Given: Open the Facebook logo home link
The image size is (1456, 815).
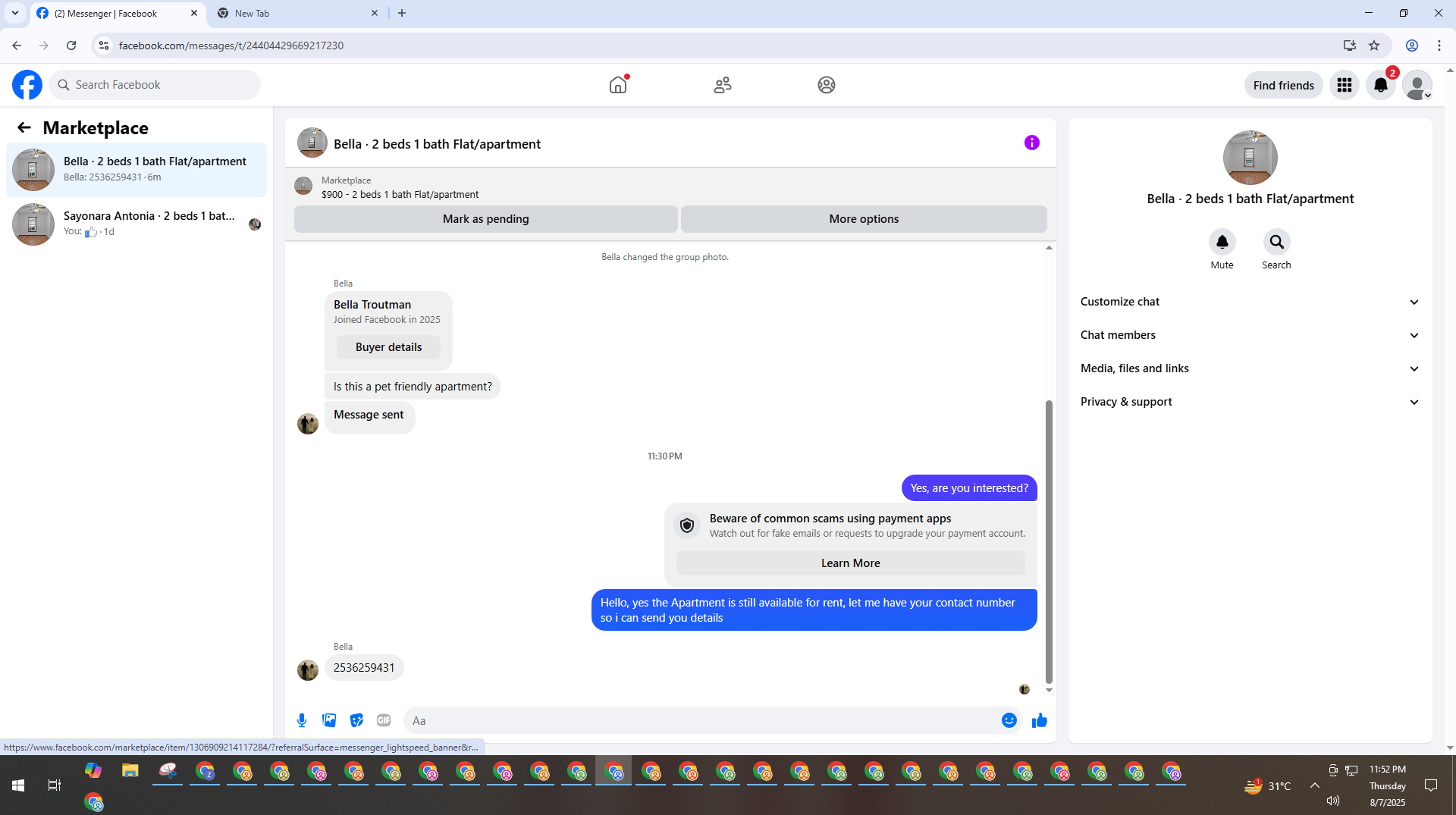Looking at the screenshot, I should click(27, 85).
